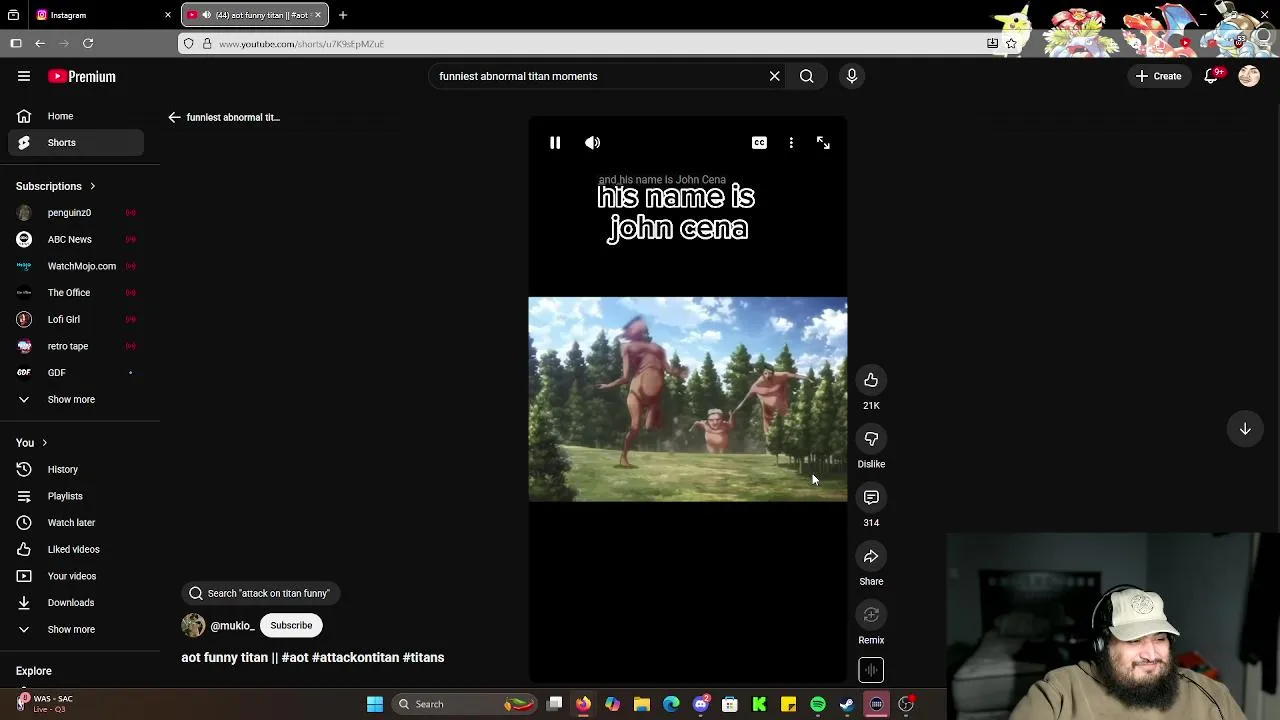Viewport: 1280px width, 720px height.
Task: Open WatchMojo.com subscription channel
Action: point(76,266)
